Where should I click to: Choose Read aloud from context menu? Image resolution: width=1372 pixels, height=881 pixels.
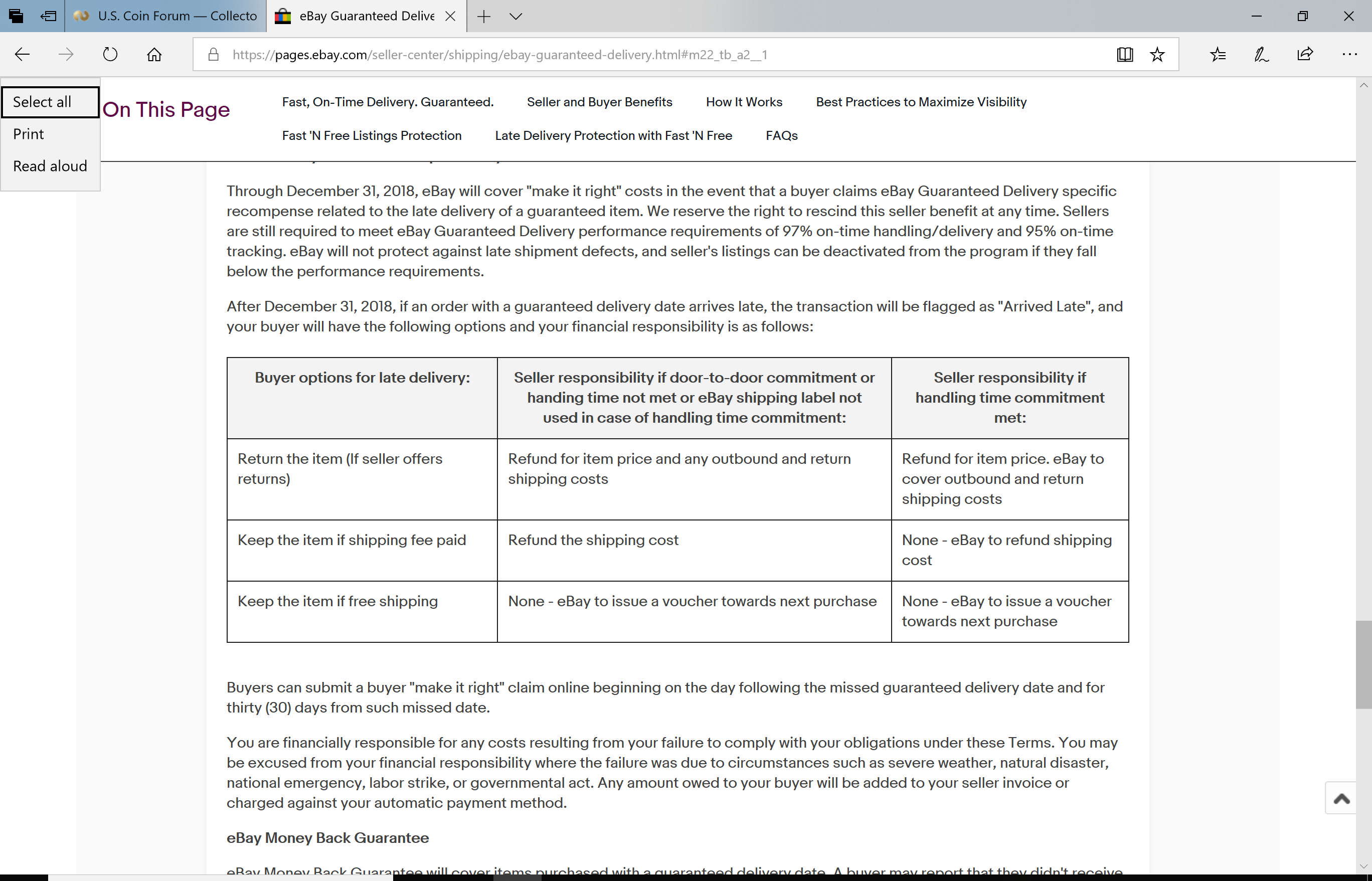[50, 166]
